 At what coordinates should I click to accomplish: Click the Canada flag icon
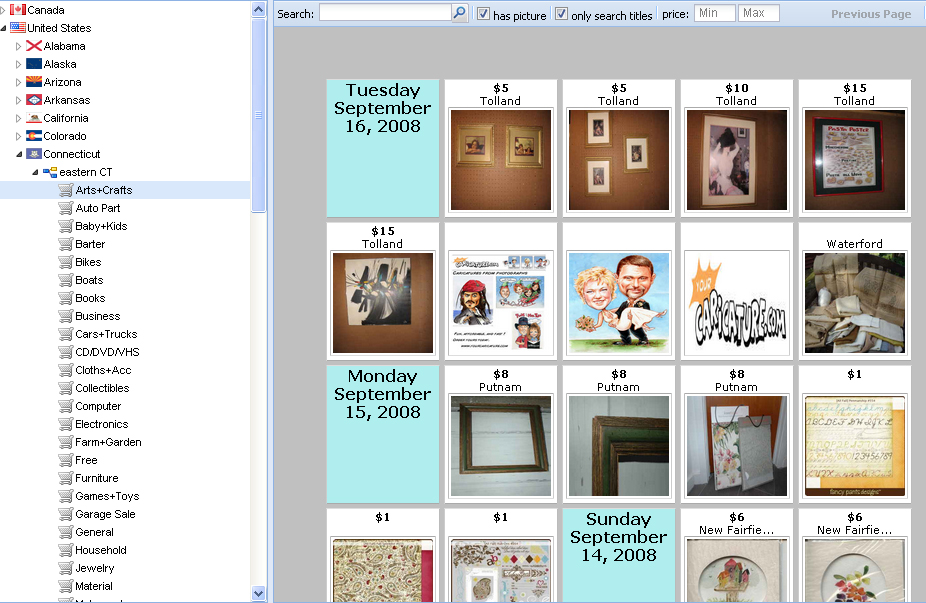pos(18,10)
